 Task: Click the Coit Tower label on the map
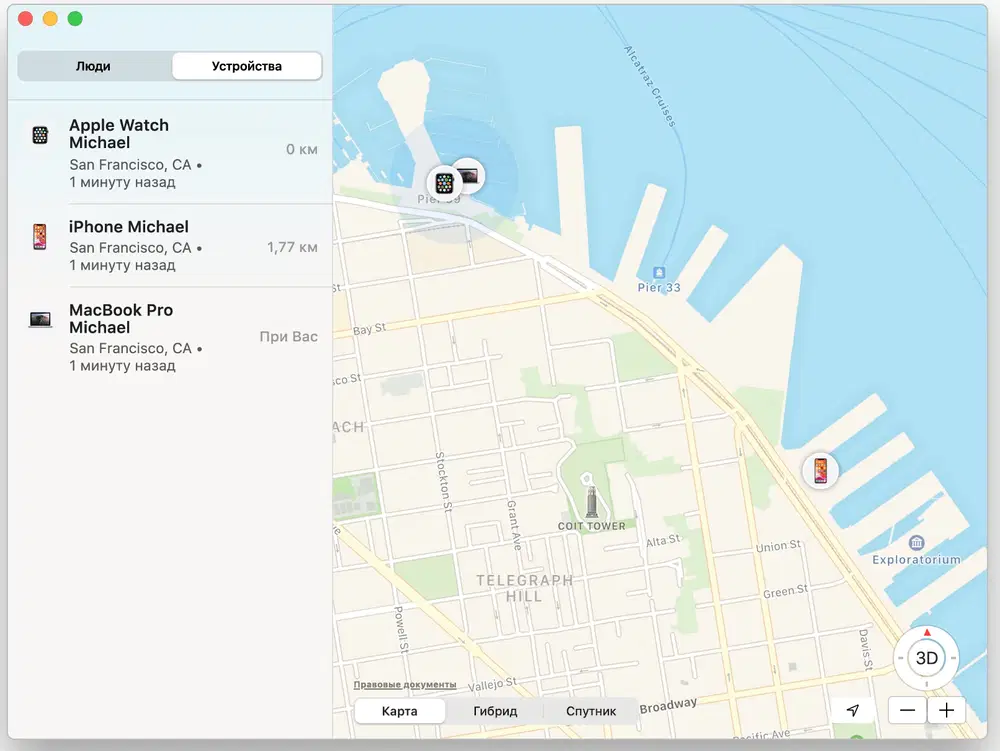tap(591, 526)
